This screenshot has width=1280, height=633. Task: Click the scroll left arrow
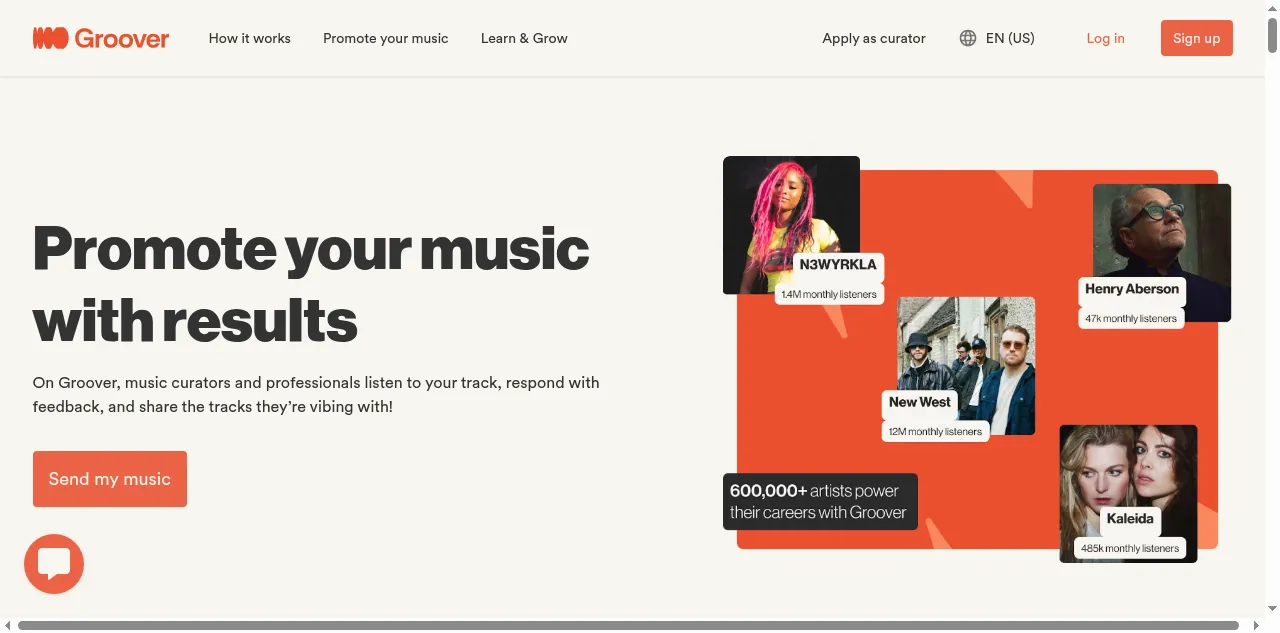pos(8,625)
